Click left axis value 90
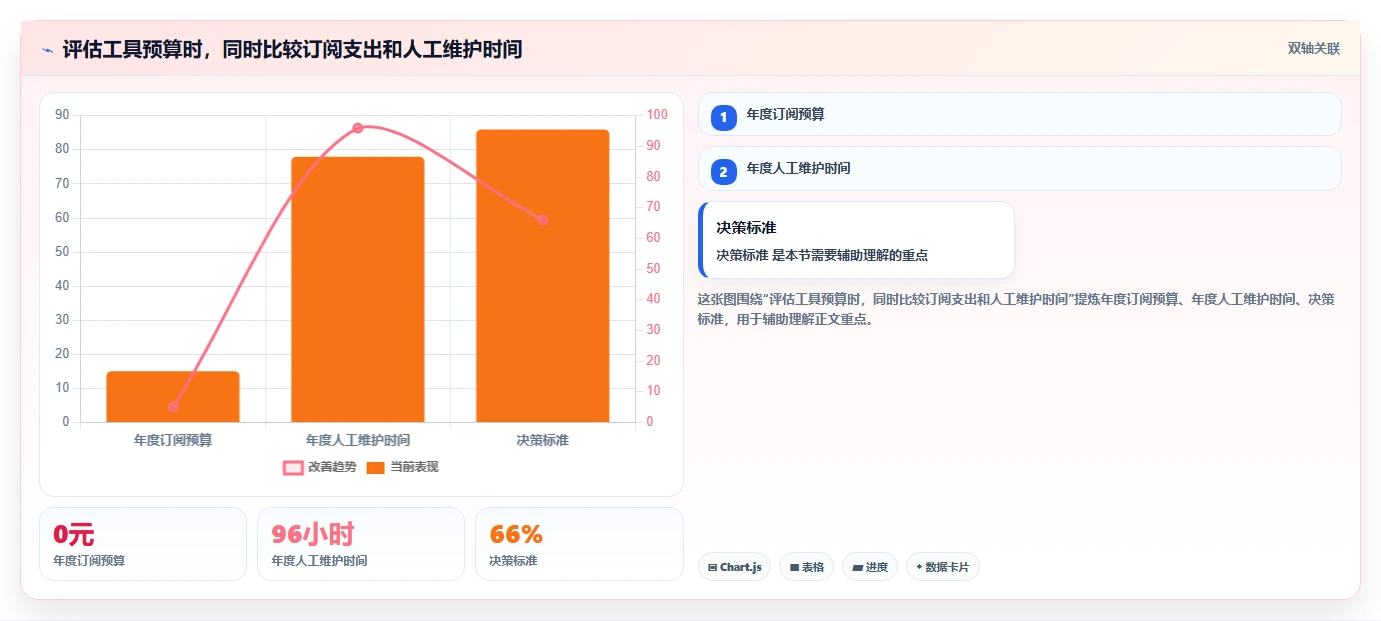This screenshot has height=621, width=1381. pyautogui.click(x=62, y=115)
